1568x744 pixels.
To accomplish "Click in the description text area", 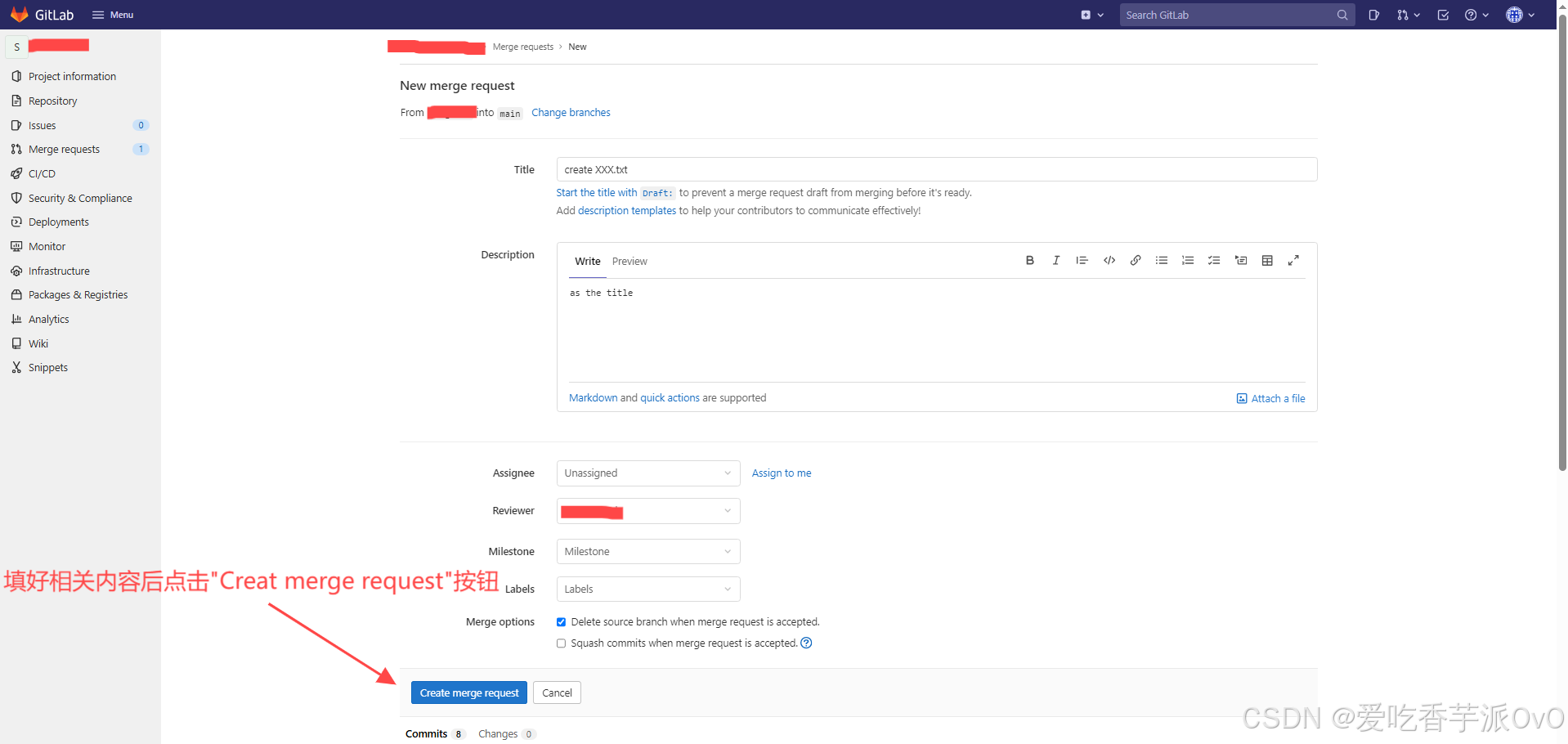I will click(x=937, y=330).
